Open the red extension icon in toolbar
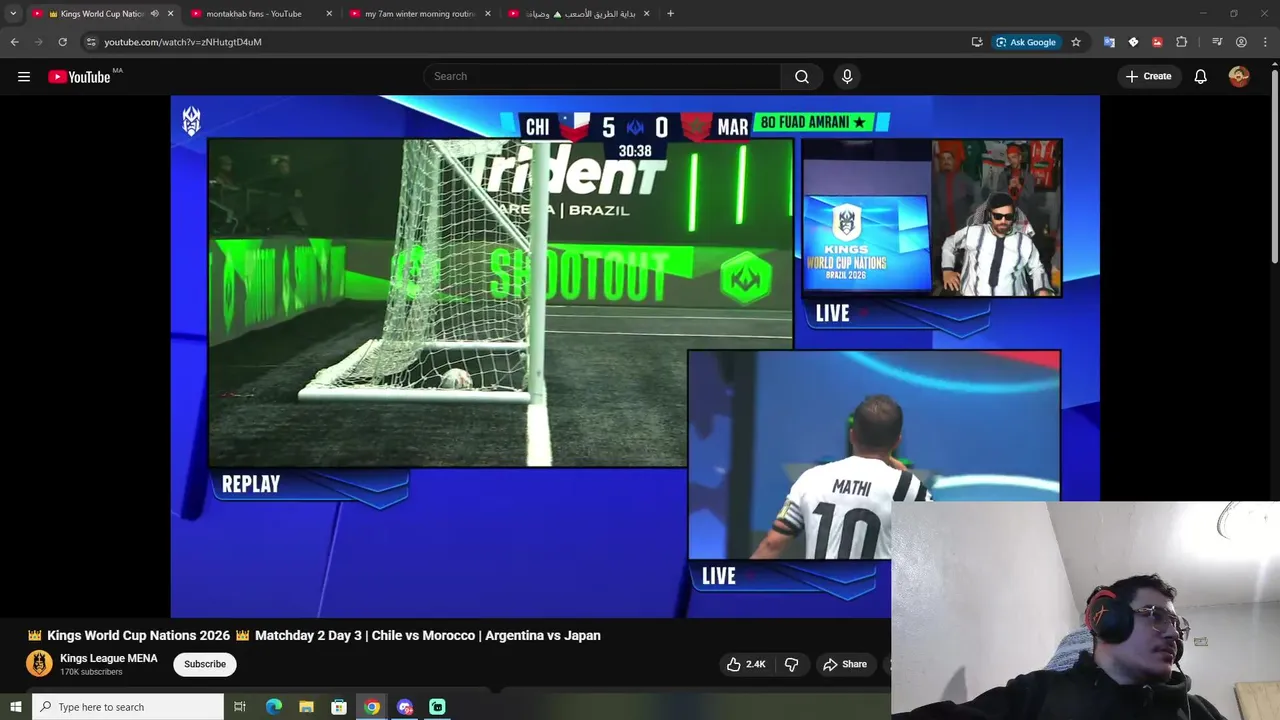This screenshot has height=720, width=1280. click(1157, 42)
